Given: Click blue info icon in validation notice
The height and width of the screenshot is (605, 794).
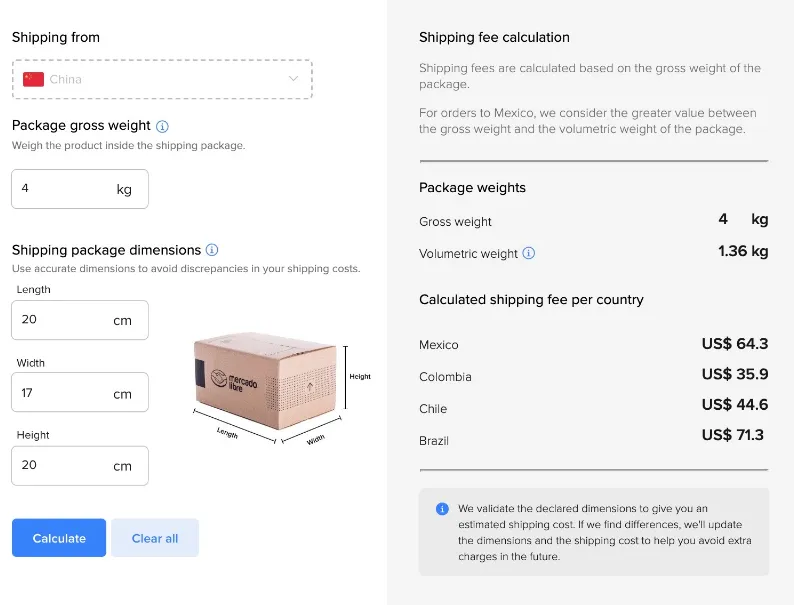Looking at the screenshot, I should click(442, 509).
